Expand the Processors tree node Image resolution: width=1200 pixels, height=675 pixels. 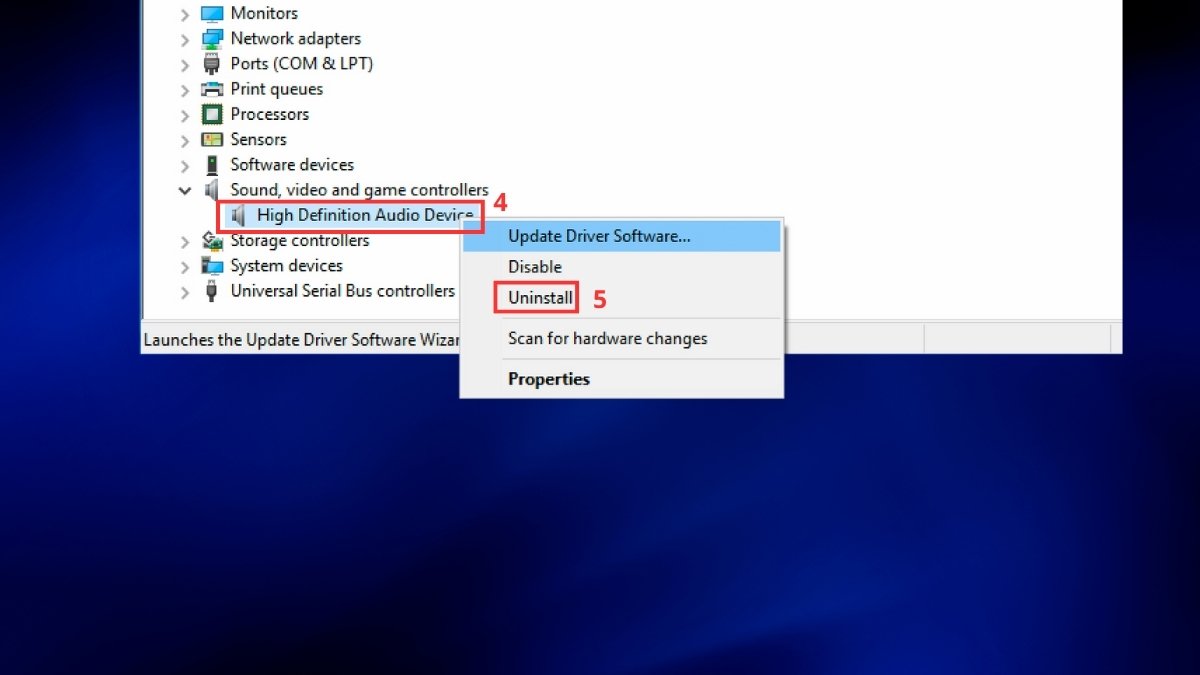coord(185,114)
